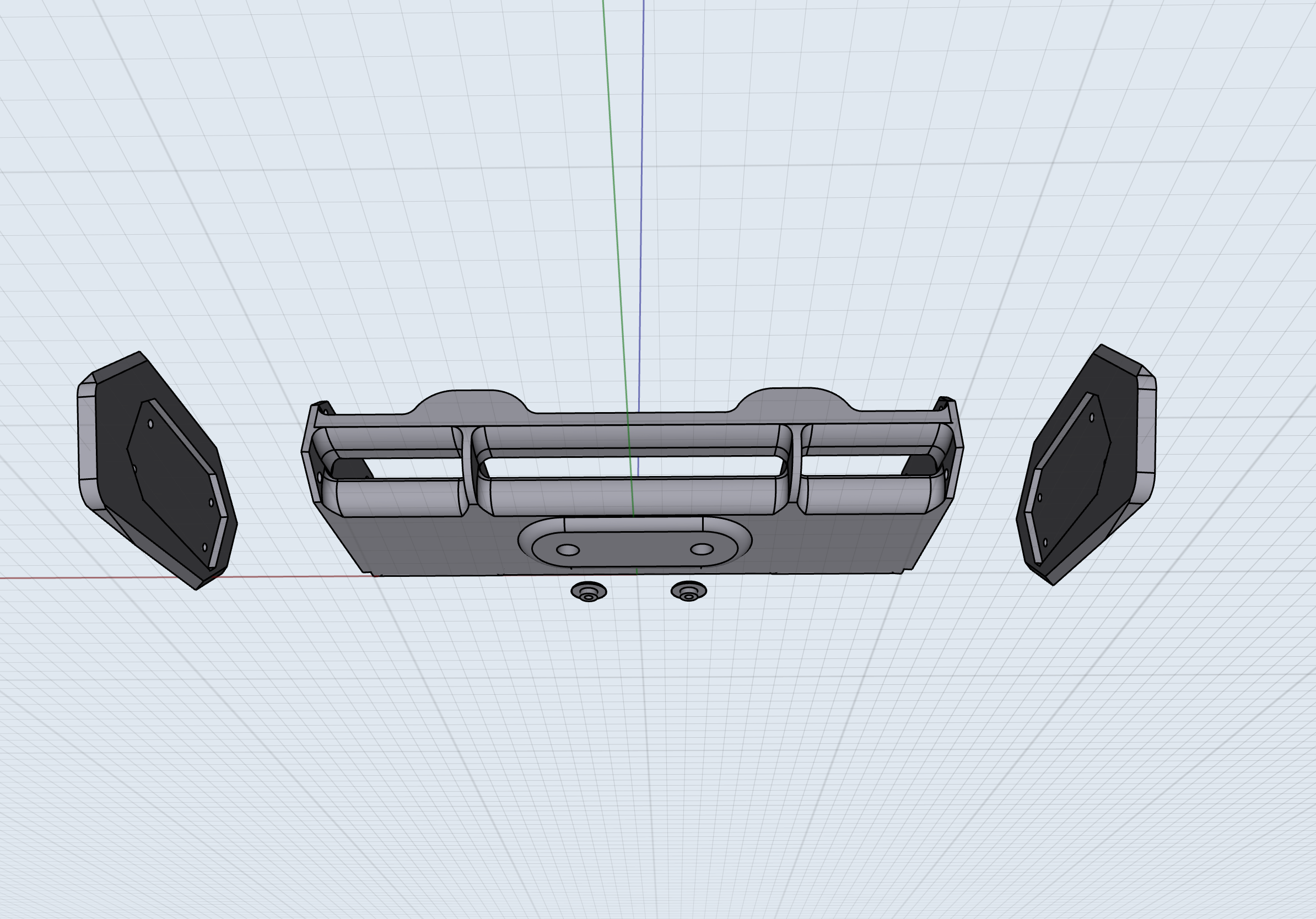Click the center lower rounded bar of the bumper
Viewport: 1316px width, 919px height.
633,496
